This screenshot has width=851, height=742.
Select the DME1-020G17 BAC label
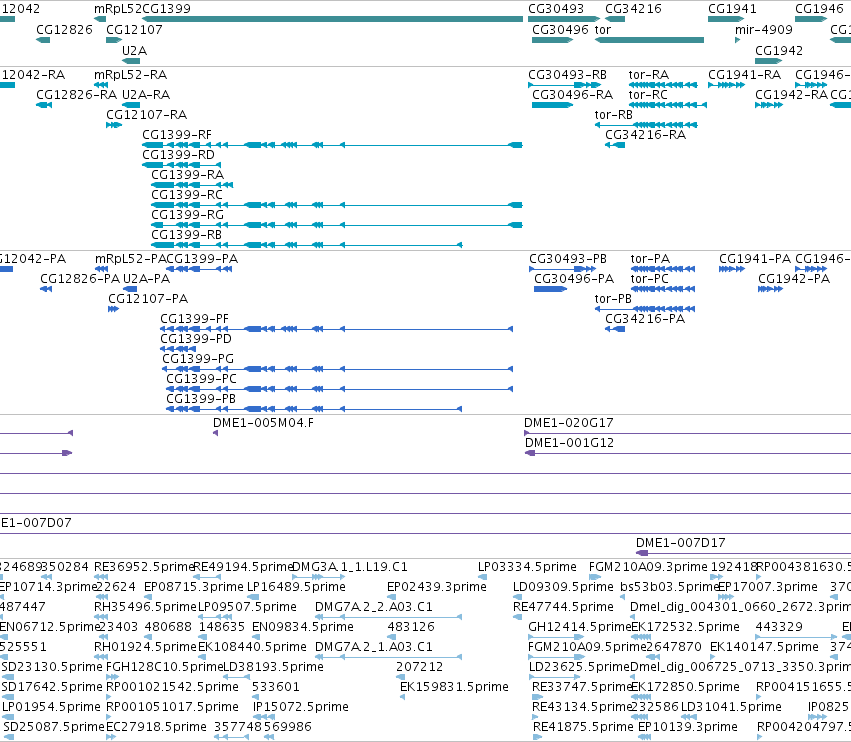pyautogui.click(x=568, y=423)
